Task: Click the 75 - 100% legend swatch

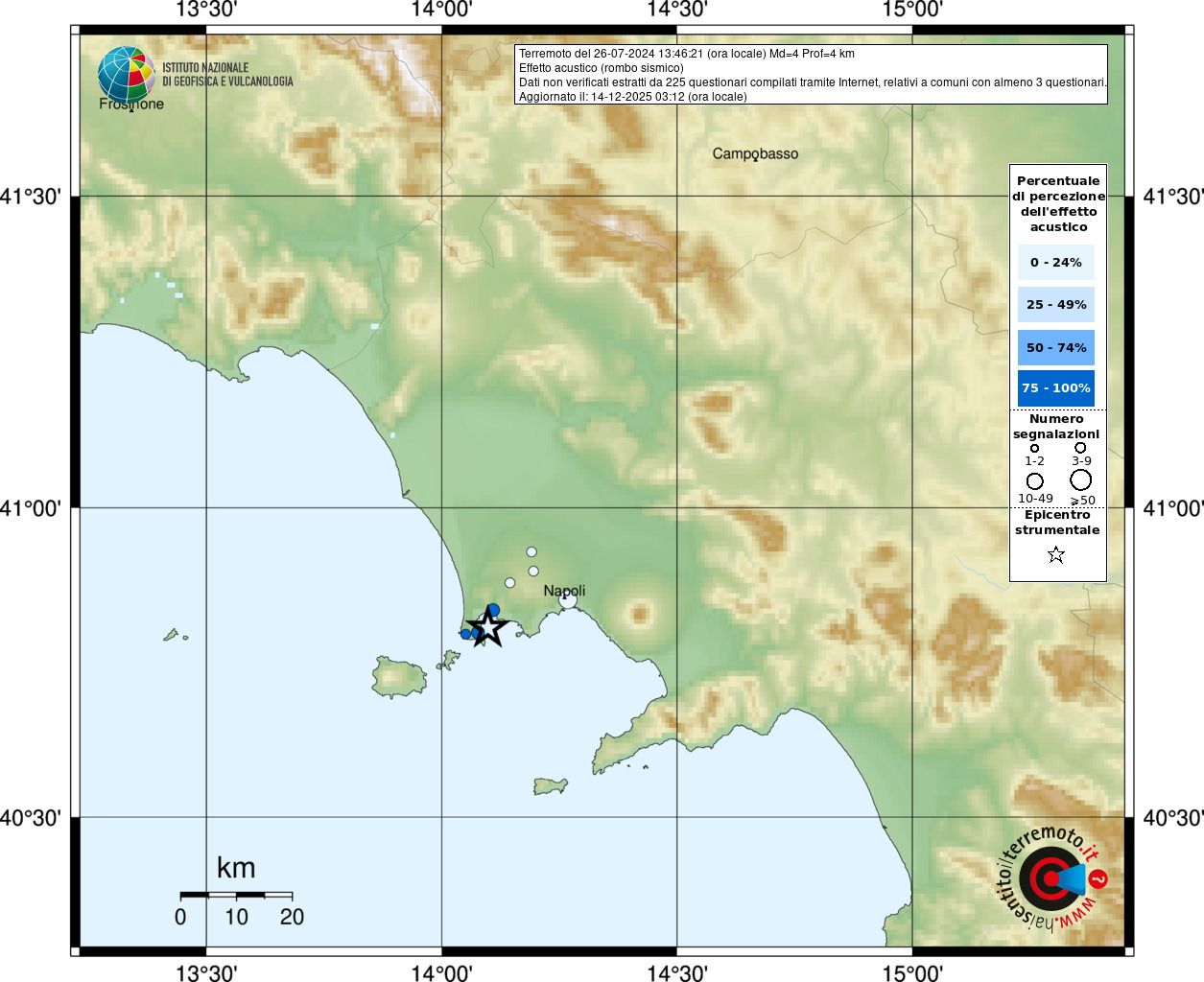Action: 1055,388
